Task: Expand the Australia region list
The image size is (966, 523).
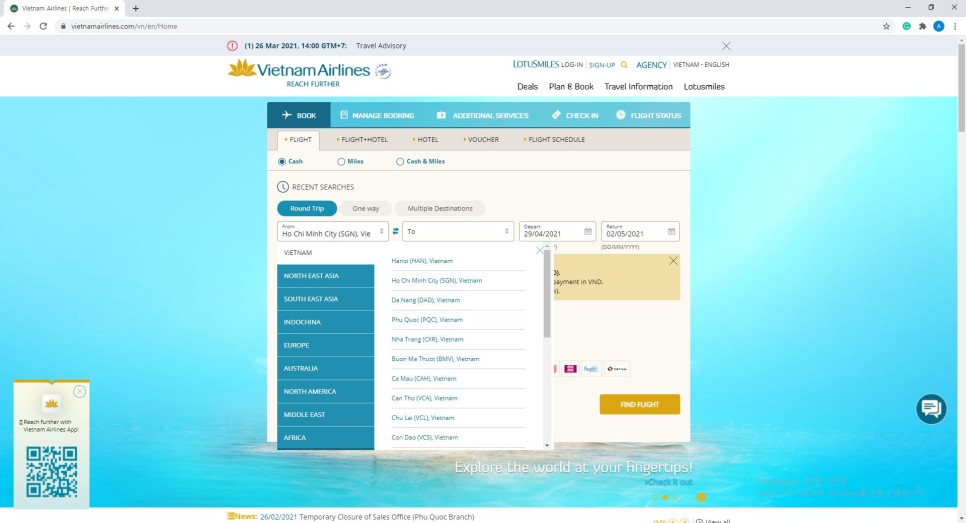Action: (325, 368)
